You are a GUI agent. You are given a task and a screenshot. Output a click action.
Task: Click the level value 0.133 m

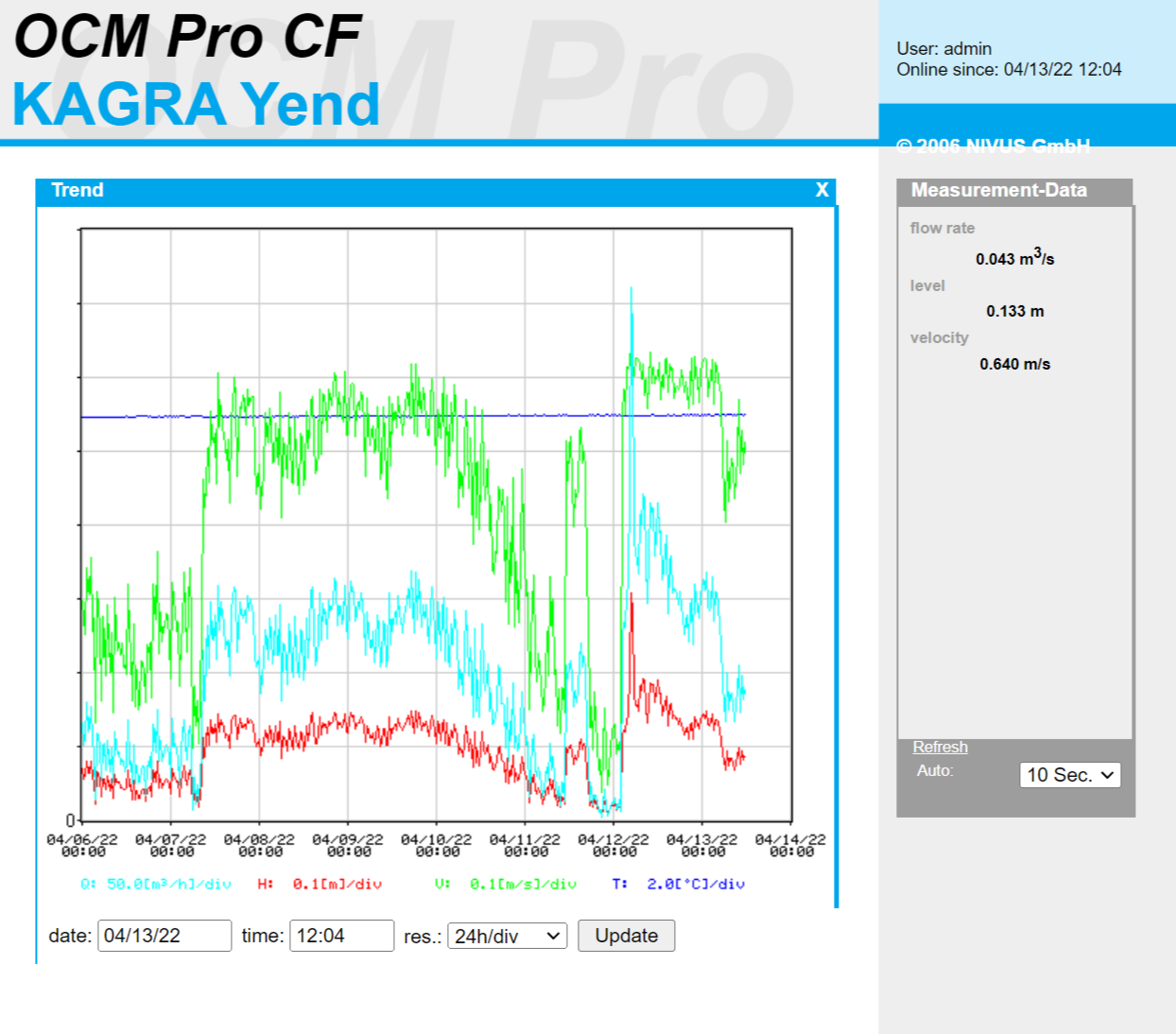click(x=1015, y=311)
